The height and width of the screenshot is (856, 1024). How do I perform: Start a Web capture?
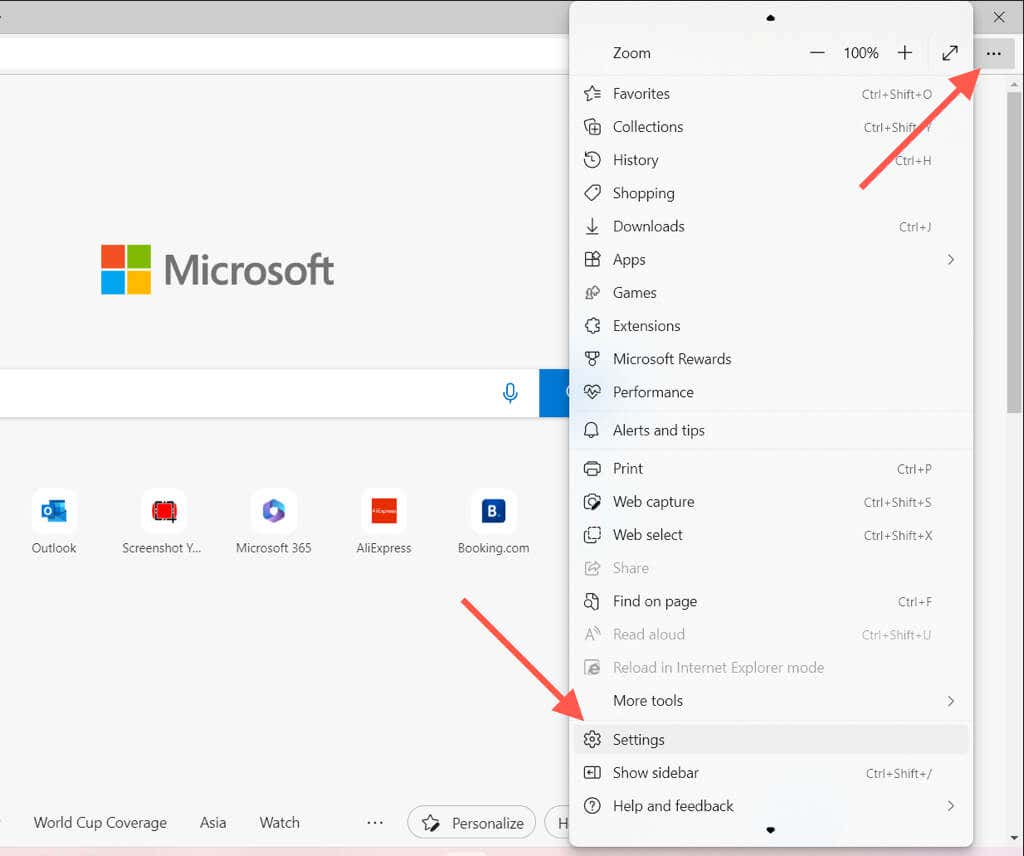tap(653, 501)
